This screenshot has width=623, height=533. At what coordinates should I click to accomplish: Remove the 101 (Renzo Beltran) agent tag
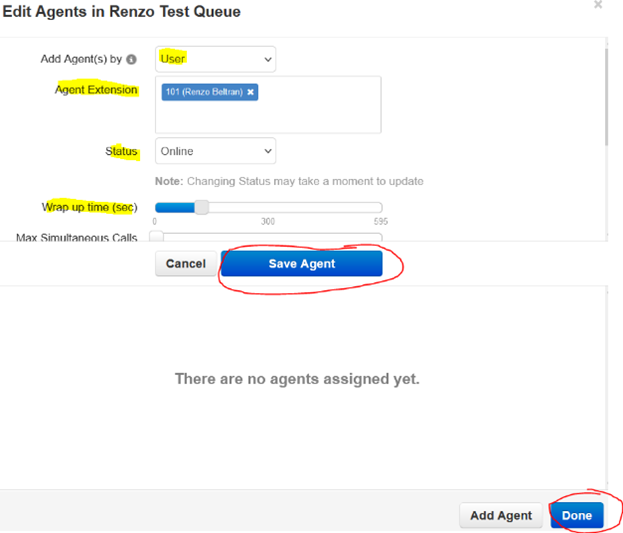(250, 92)
